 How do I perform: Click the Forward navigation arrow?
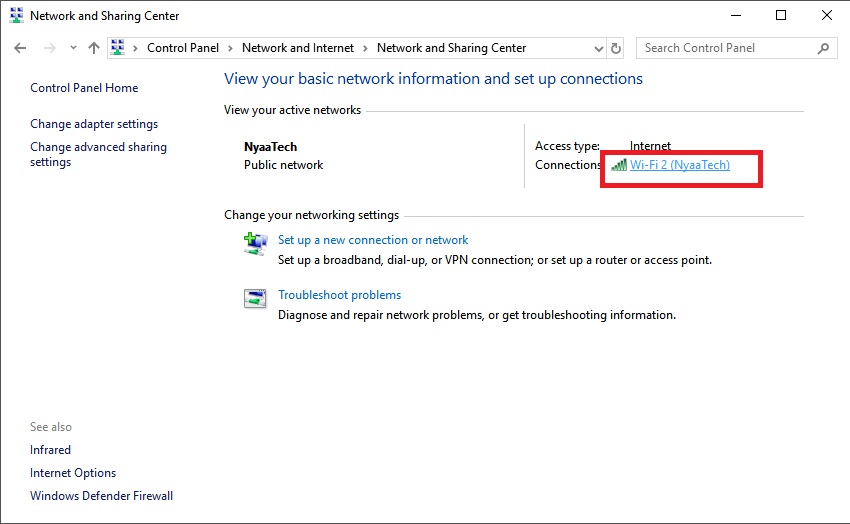[48, 48]
